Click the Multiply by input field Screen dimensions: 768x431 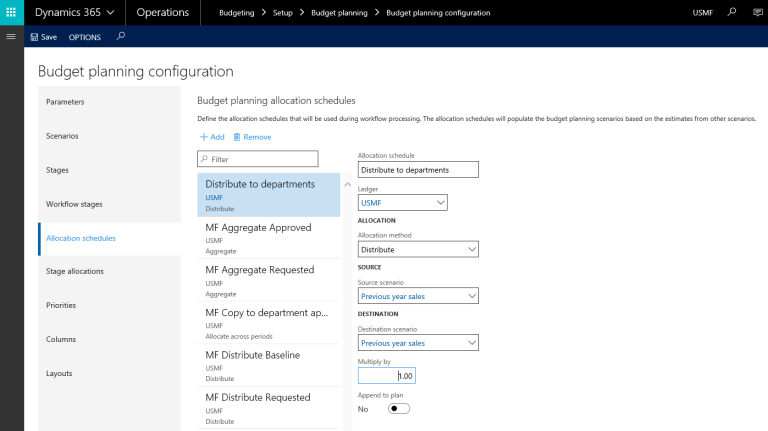[386, 376]
